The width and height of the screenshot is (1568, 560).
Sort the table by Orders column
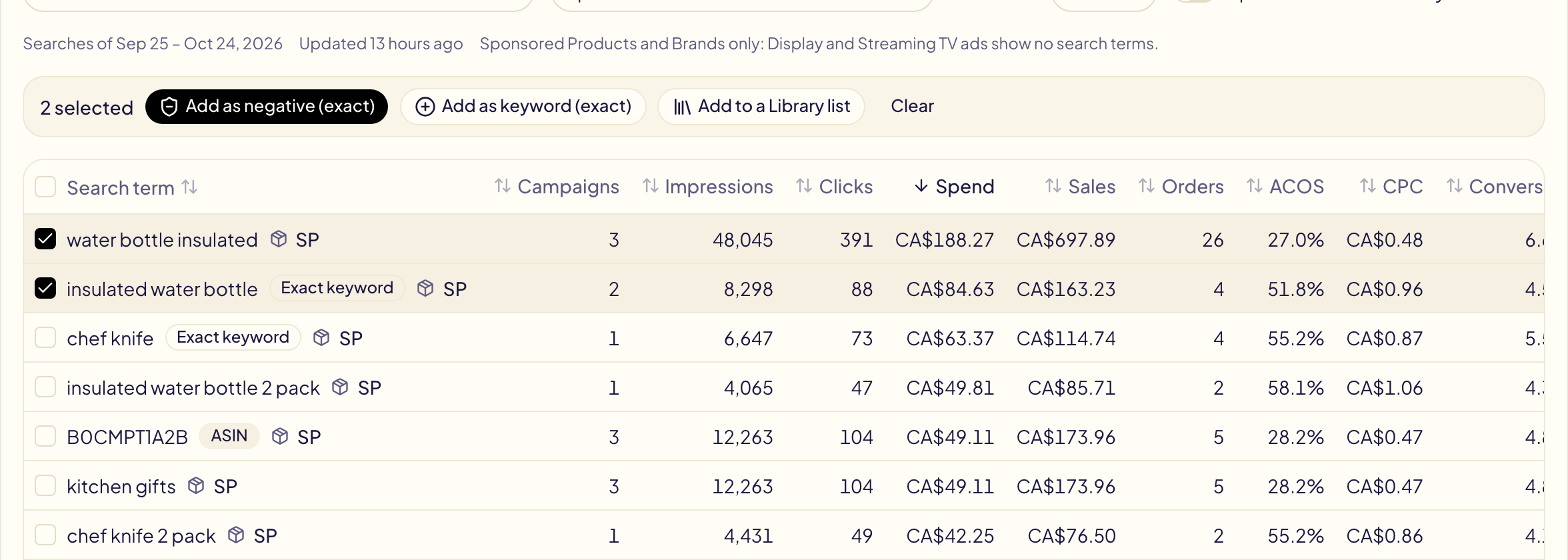[1181, 187]
